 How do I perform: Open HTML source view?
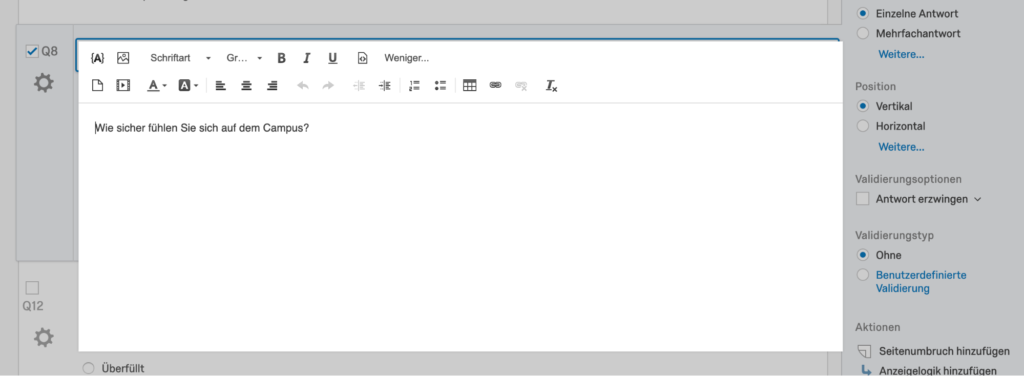coord(362,58)
